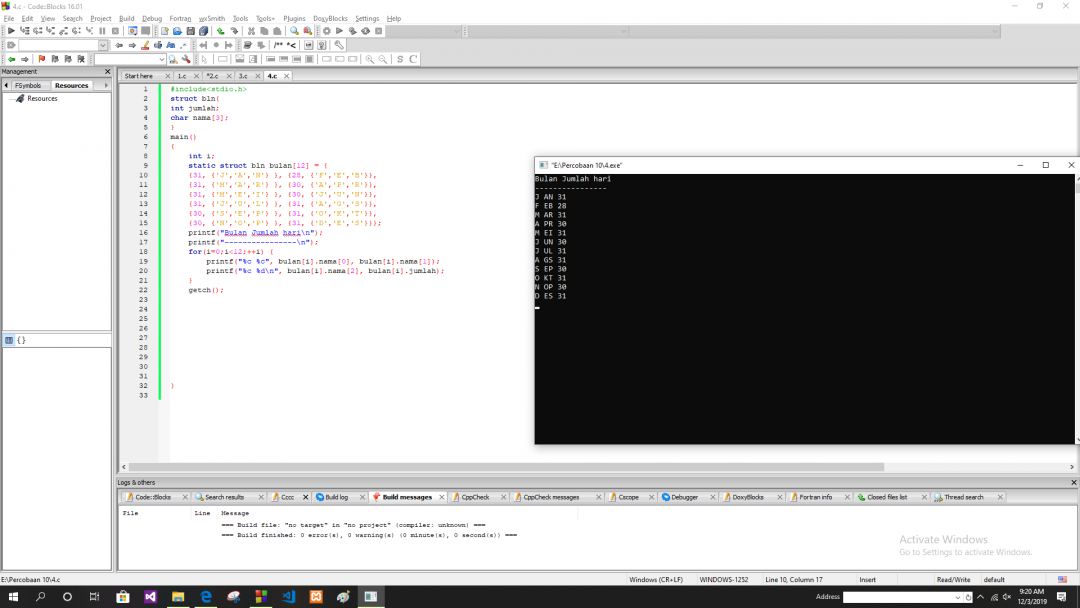1080x608 pixels.
Task: Click the Run play icon in compiler toolbar
Action: click(x=340, y=31)
